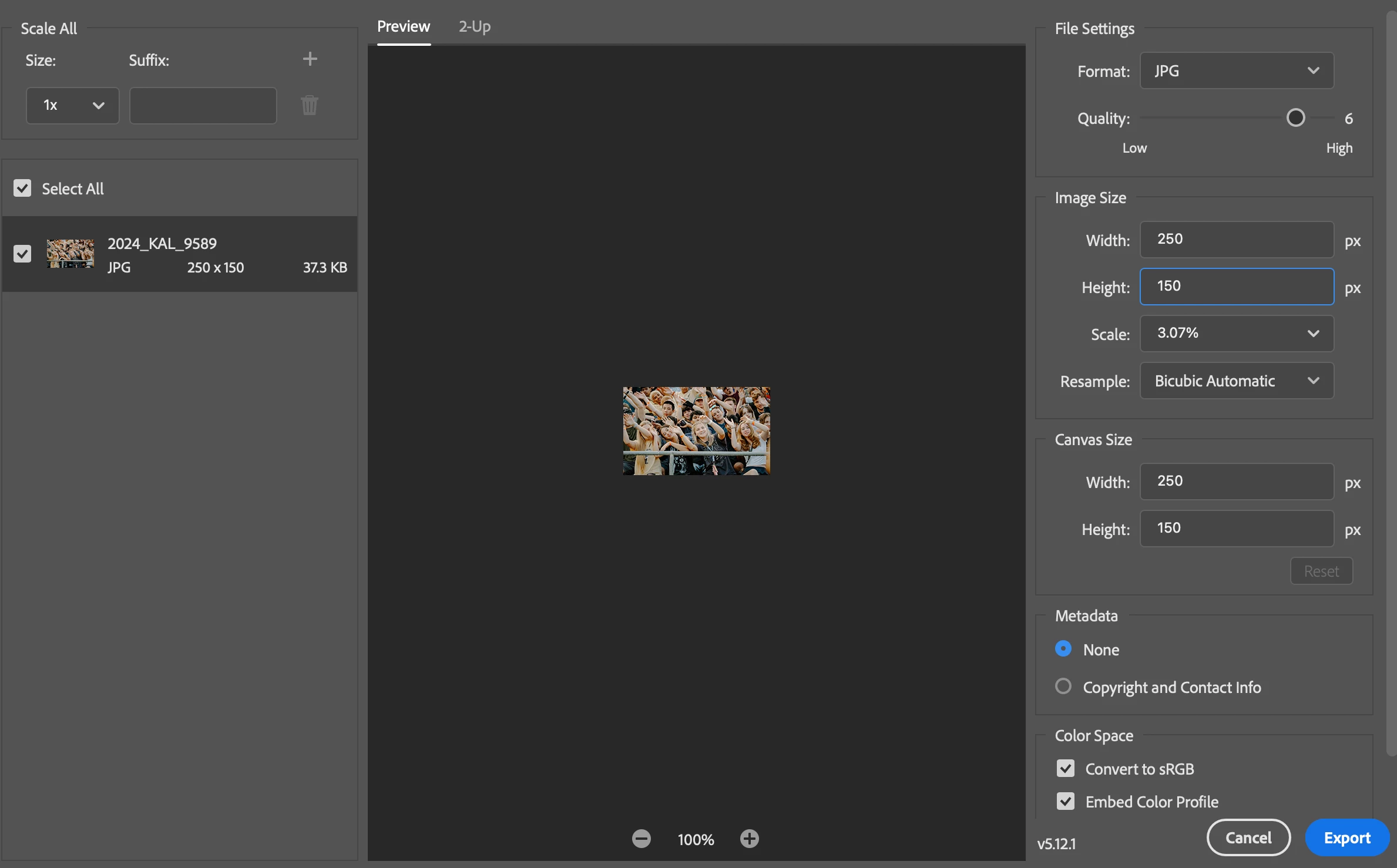Uncheck the Select All checkbox

[x=22, y=189]
